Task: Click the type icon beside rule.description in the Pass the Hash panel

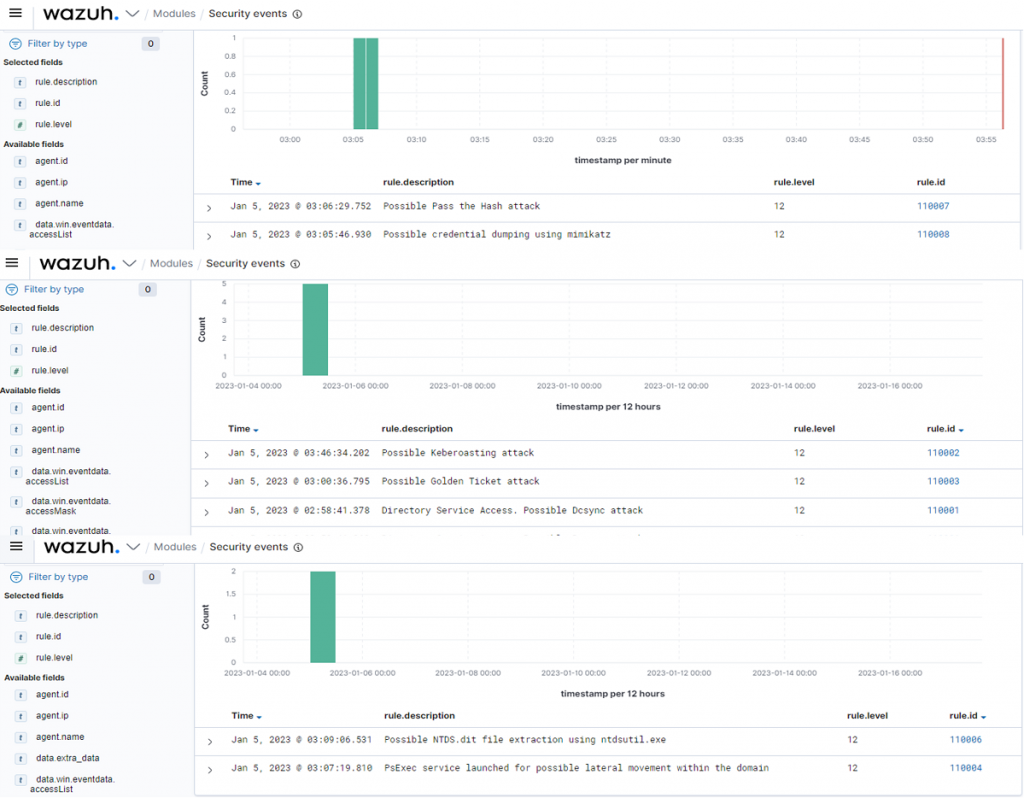Action: coord(20,82)
